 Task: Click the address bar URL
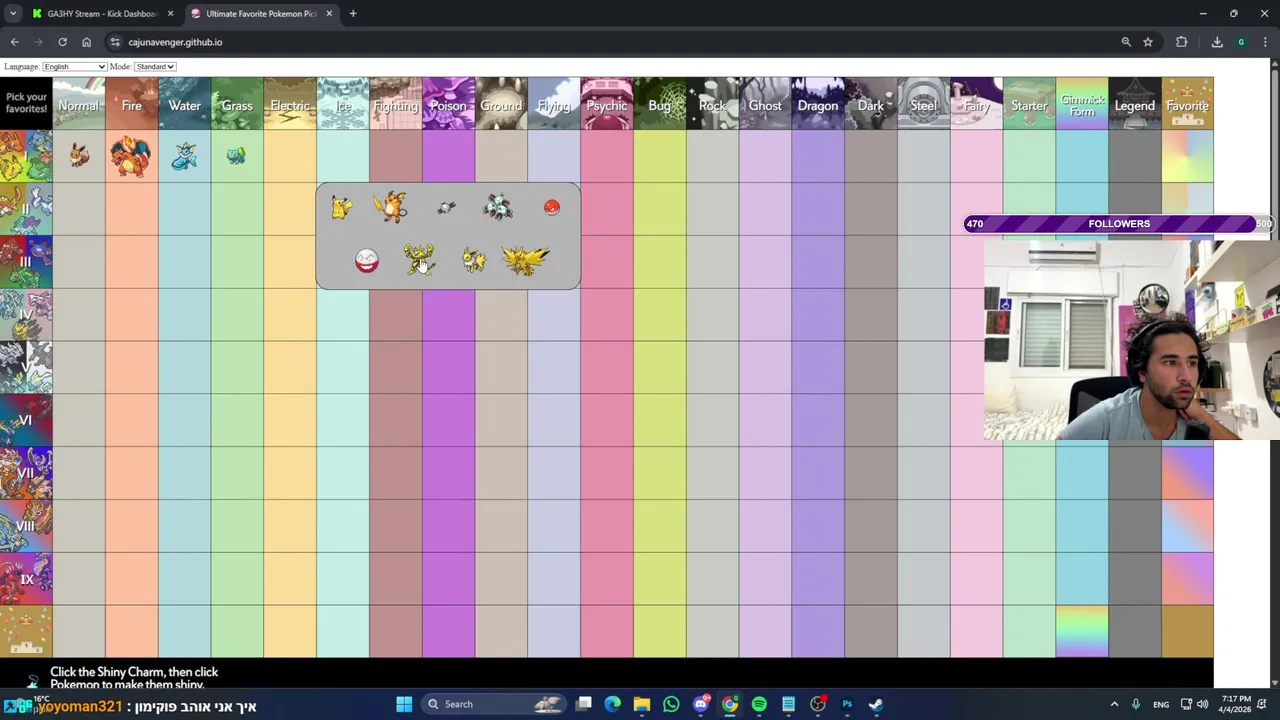[x=175, y=42]
